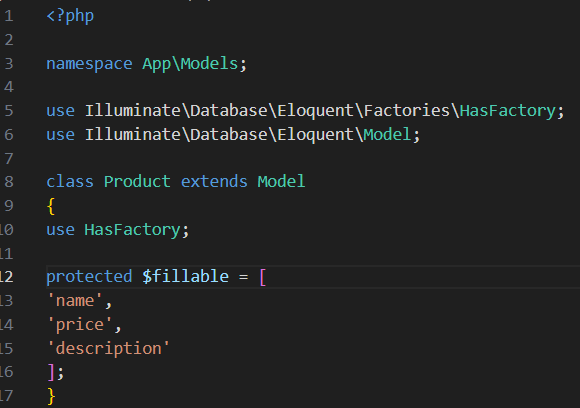The height and width of the screenshot is (408, 580).
Task: Click HasFactory in the import line
Action: point(508,111)
